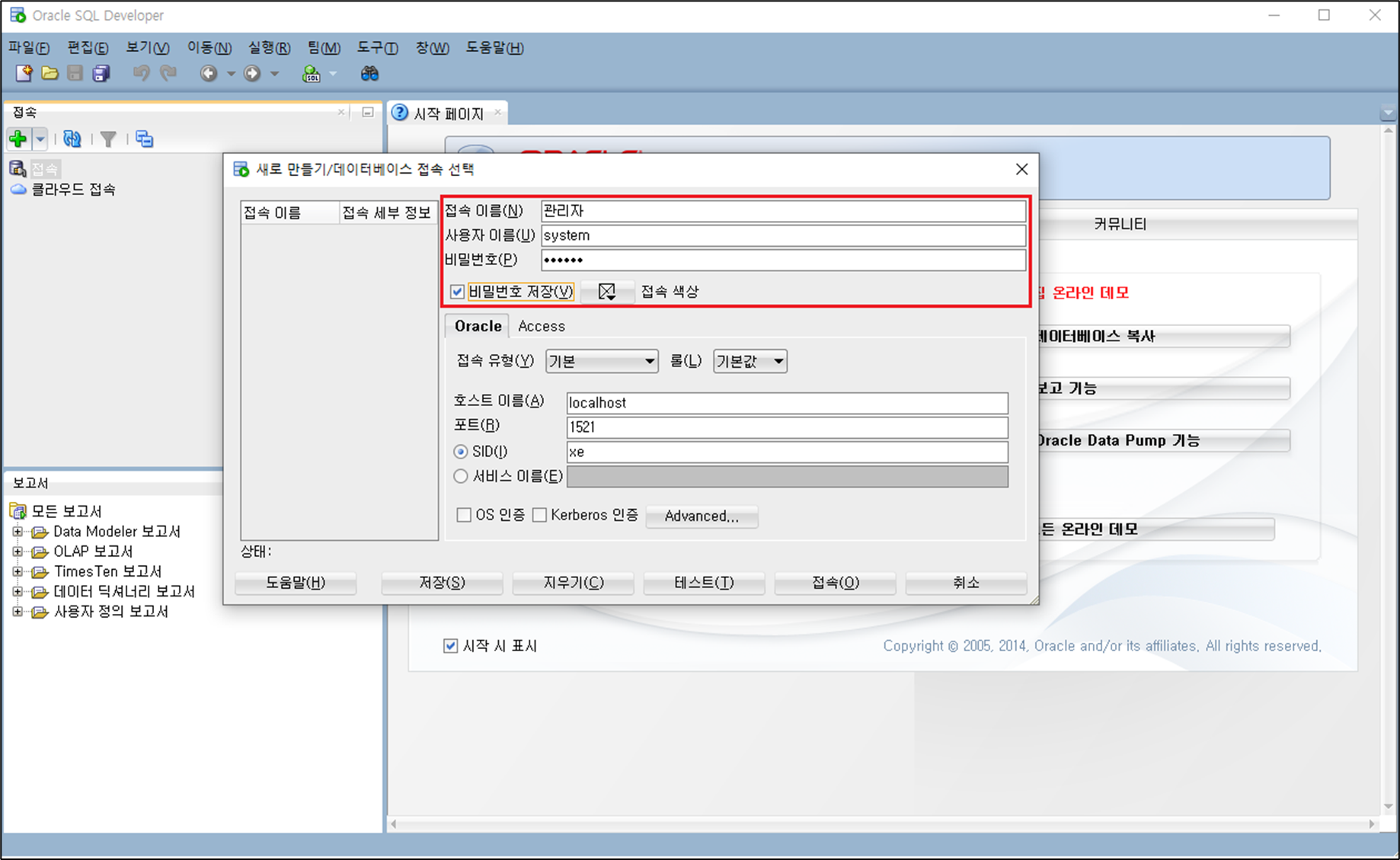Image resolution: width=1400 pixels, height=860 pixels.
Task: Minimize the 접속 panel
Action: click(x=368, y=112)
